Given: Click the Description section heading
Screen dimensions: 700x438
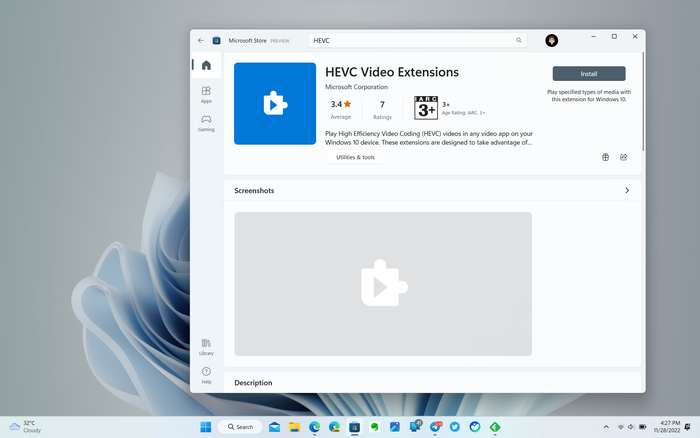Looking at the screenshot, I should click(253, 383).
